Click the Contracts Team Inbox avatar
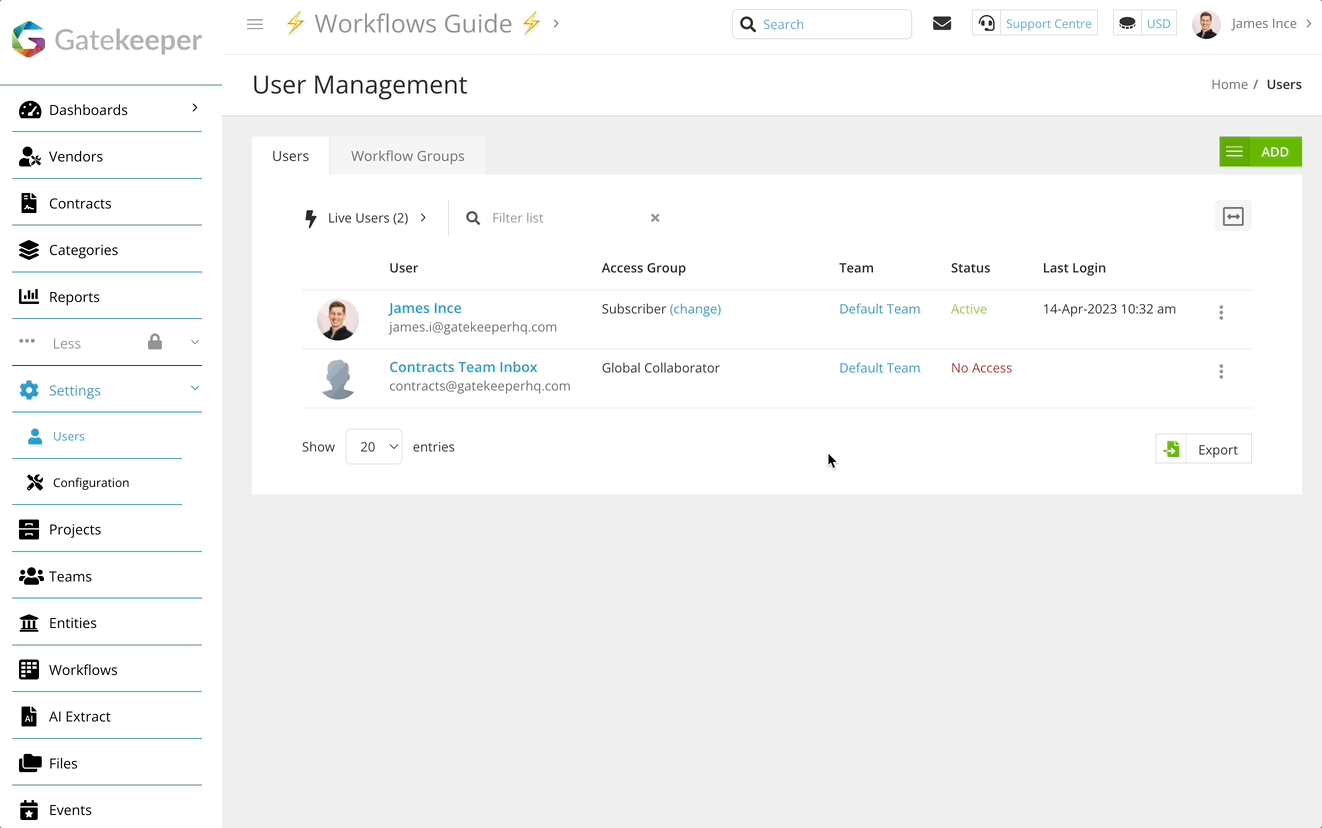1322x828 pixels. click(338, 379)
